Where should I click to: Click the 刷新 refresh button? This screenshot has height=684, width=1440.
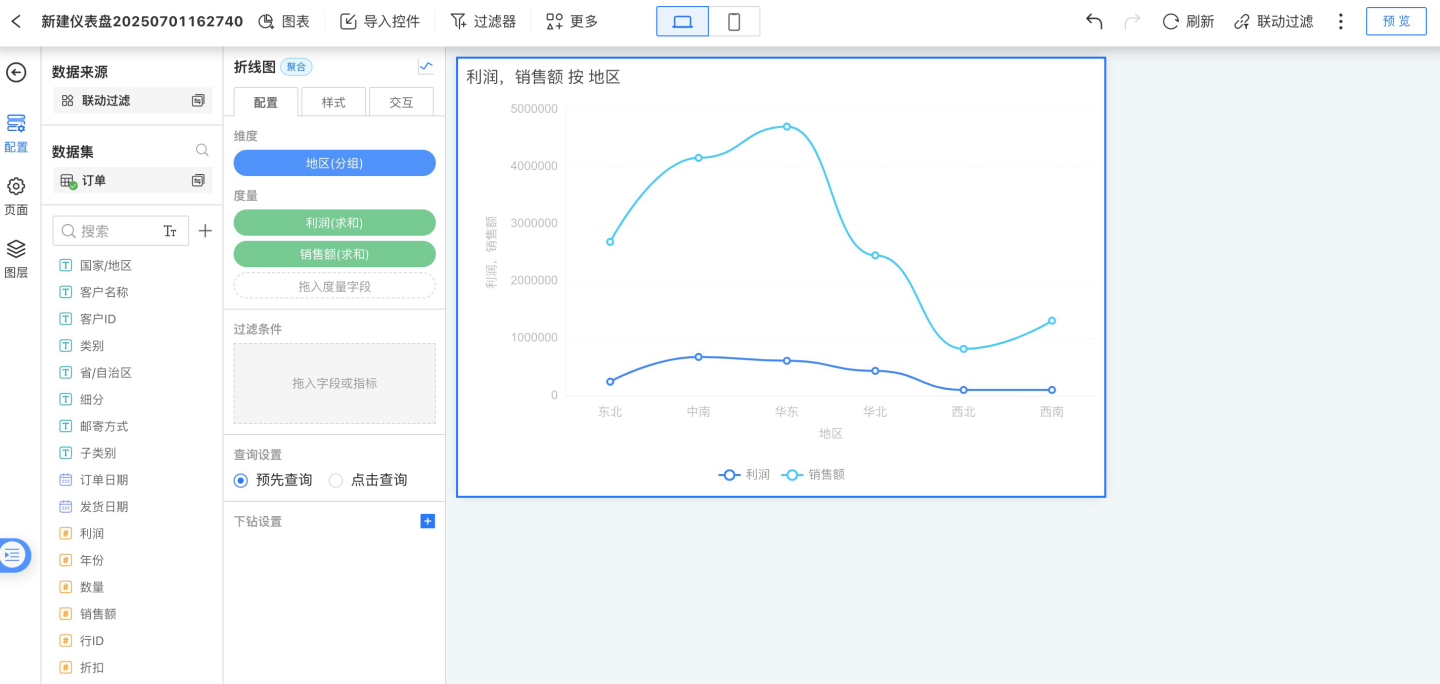(x=1188, y=21)
